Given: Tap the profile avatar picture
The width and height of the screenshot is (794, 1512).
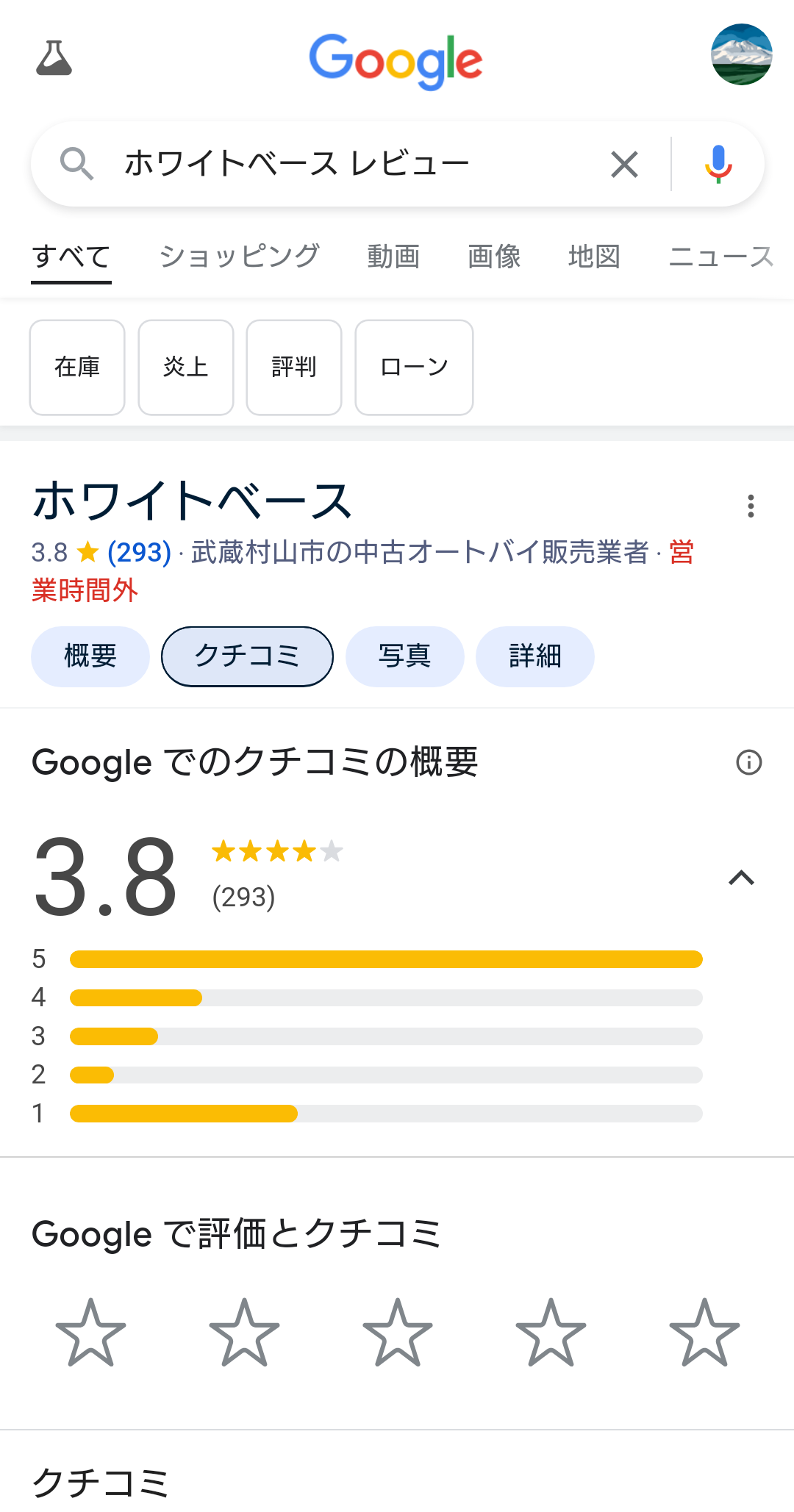Looking at the screenshot, I should click(x=741, y=54).
